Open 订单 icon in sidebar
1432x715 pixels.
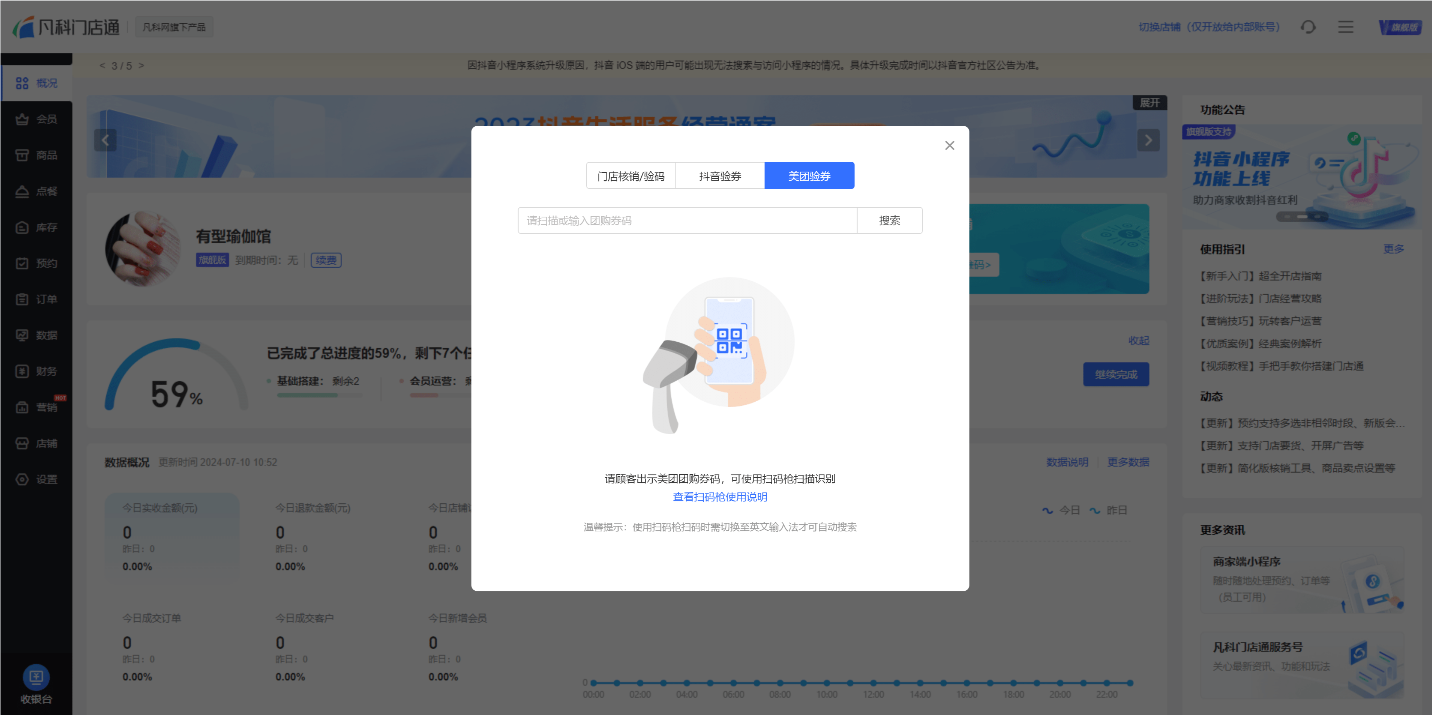(x=22, y=299)
